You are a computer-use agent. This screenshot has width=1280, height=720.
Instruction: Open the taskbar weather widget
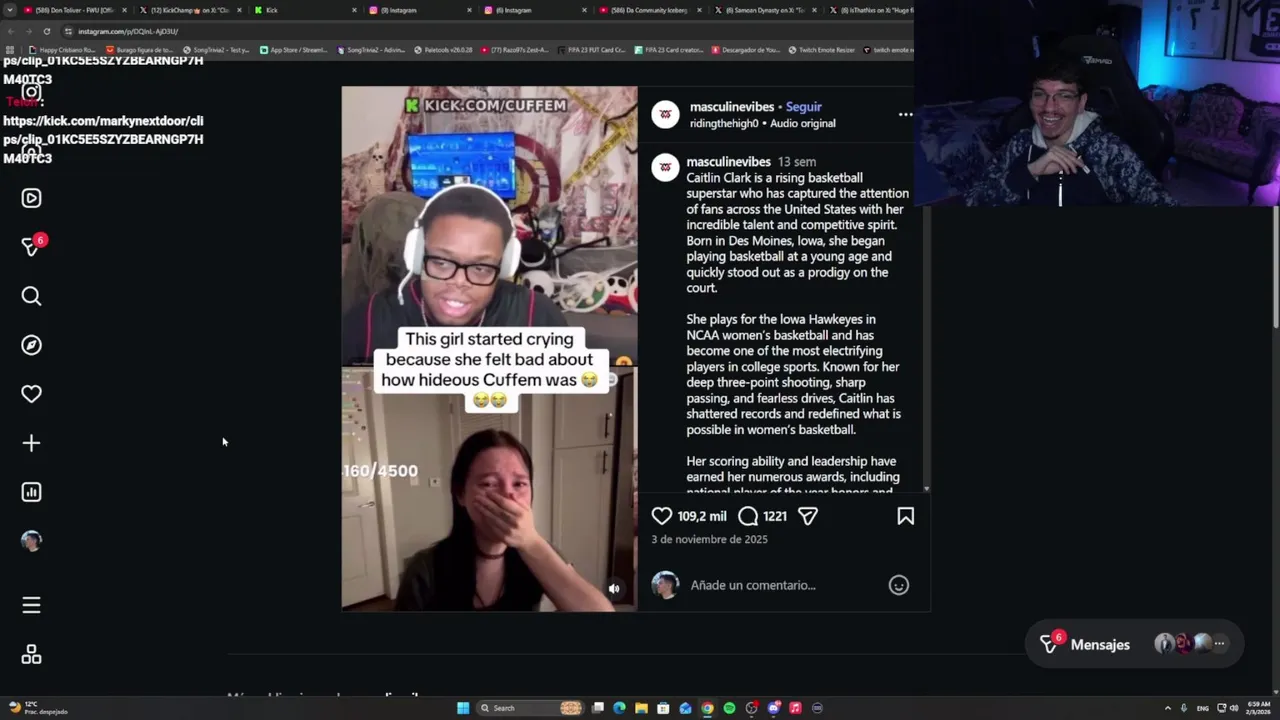point(38,708)
